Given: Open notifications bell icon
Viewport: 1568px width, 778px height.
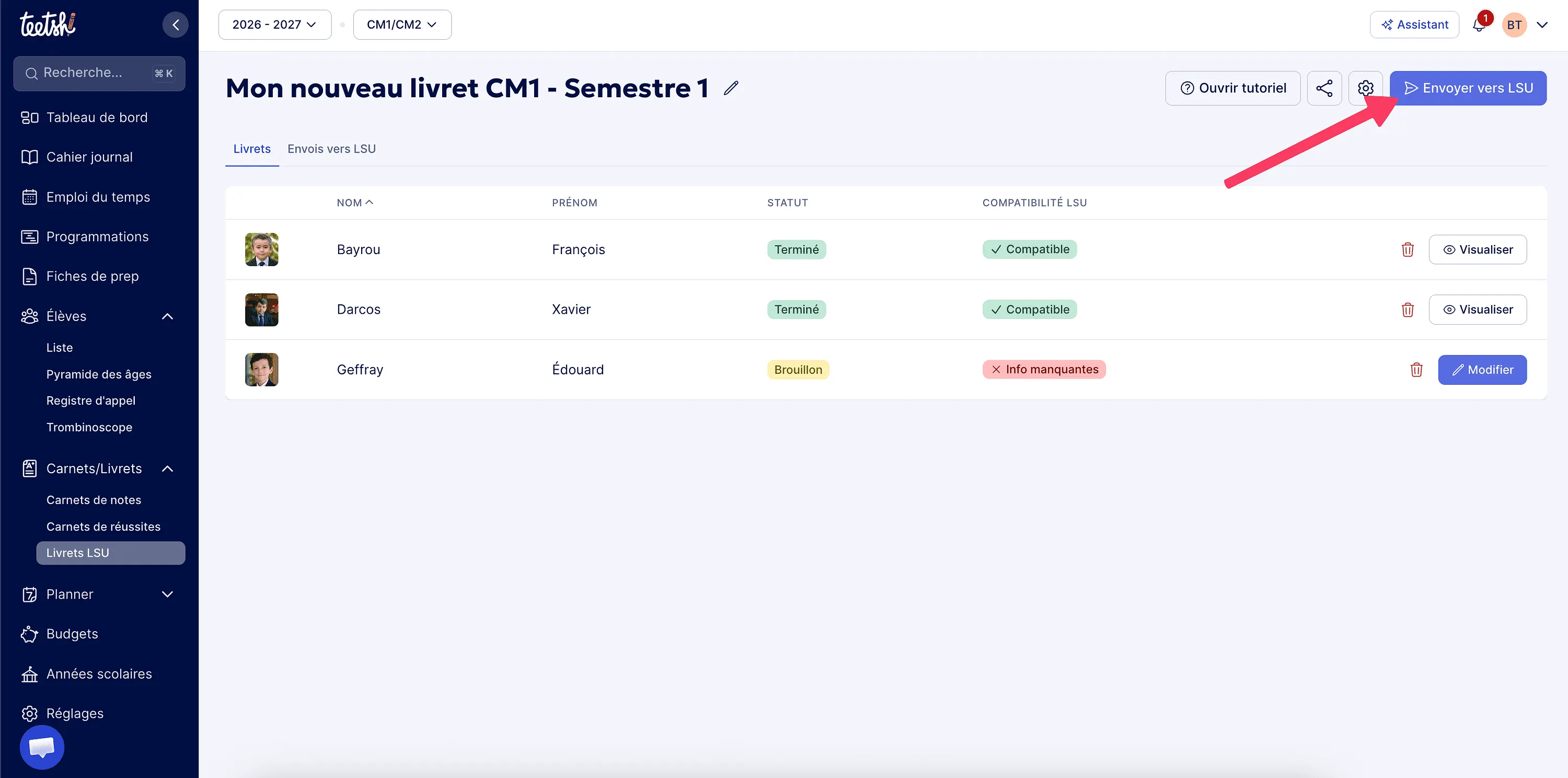Looking at the screenshot, I should point(1479,25).
